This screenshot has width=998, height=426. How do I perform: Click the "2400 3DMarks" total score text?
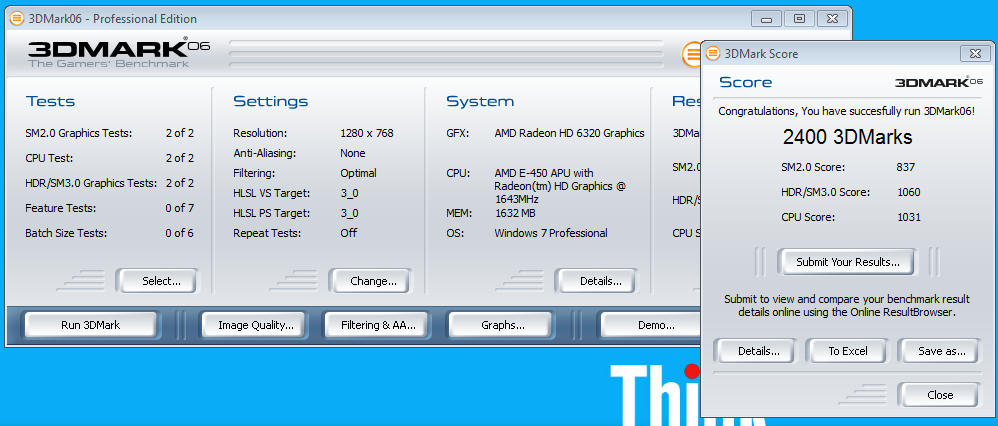[x=847, y=137]
